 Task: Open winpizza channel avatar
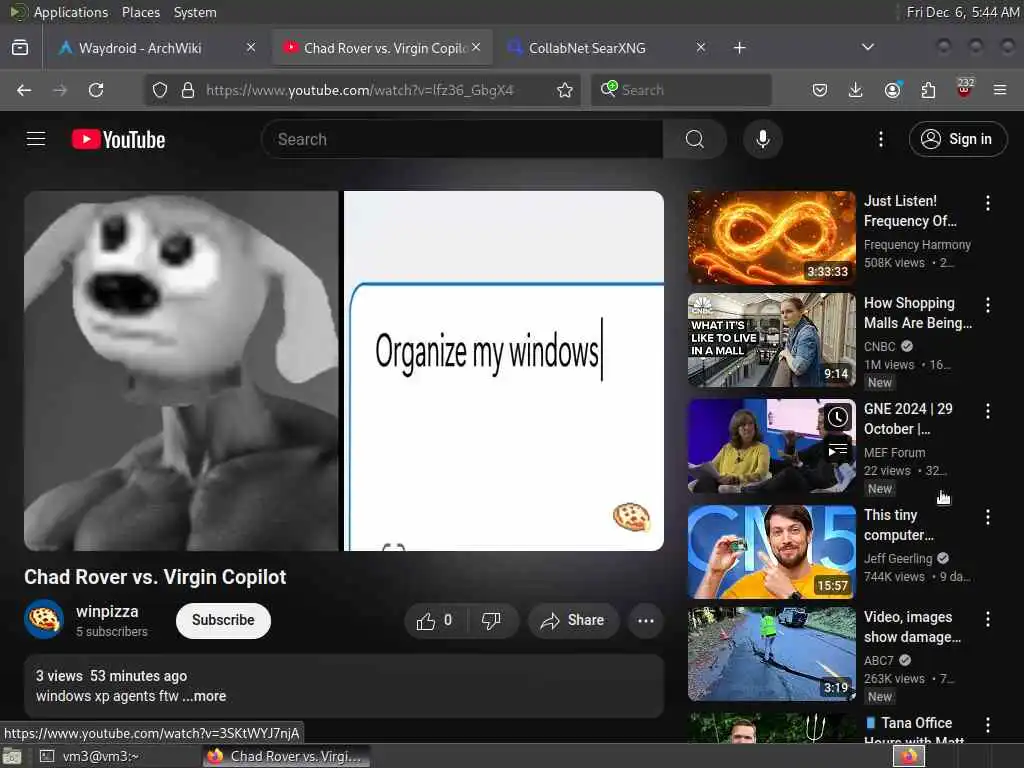click(x=44, y=619)
